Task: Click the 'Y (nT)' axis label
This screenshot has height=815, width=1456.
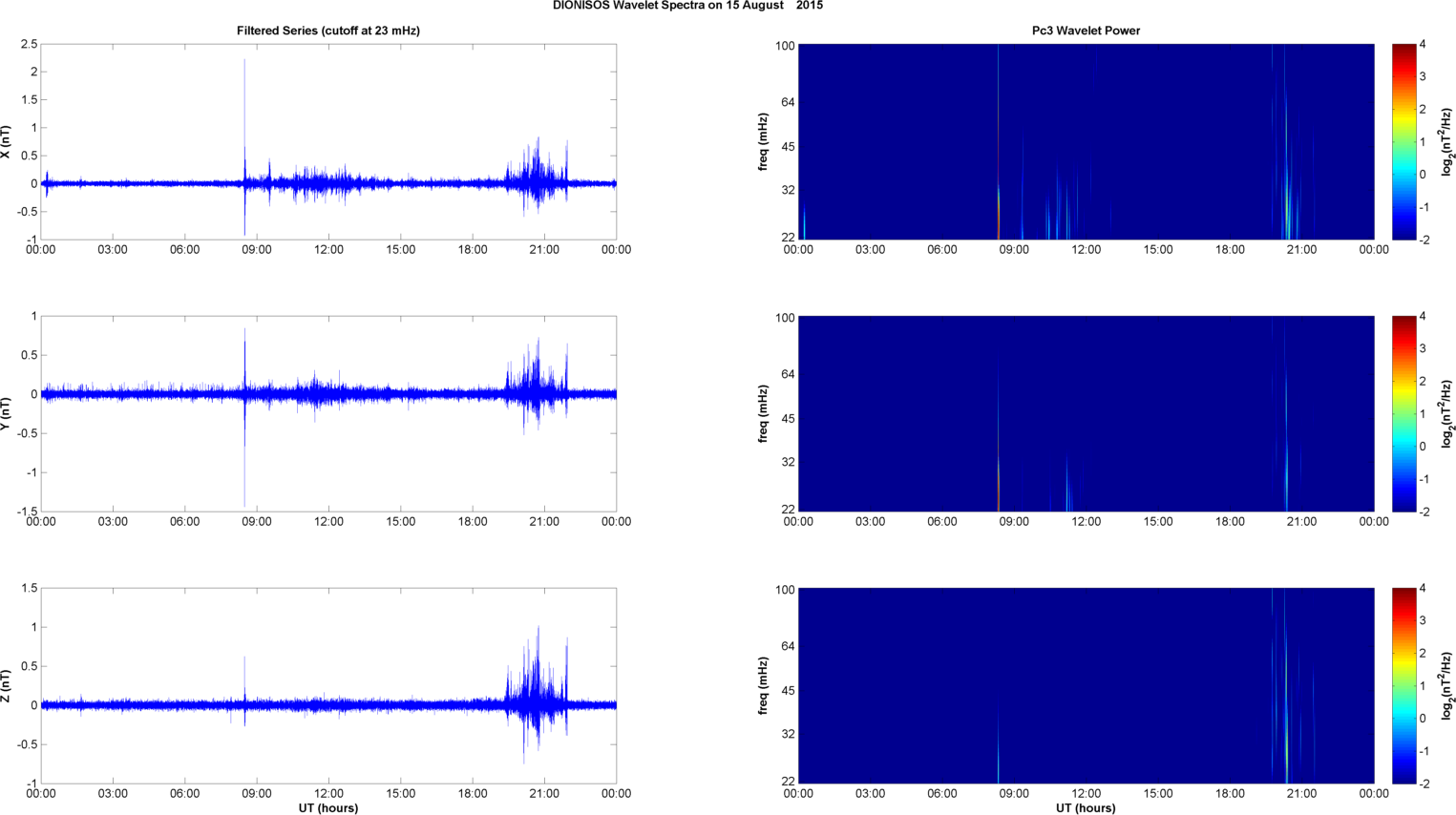Action: [x=6, y=413]
